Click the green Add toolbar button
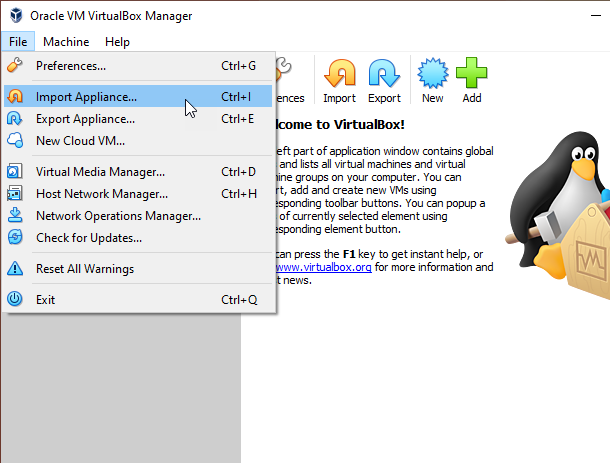Viewport: 610px width, 463px height. [x=472, y=81]
